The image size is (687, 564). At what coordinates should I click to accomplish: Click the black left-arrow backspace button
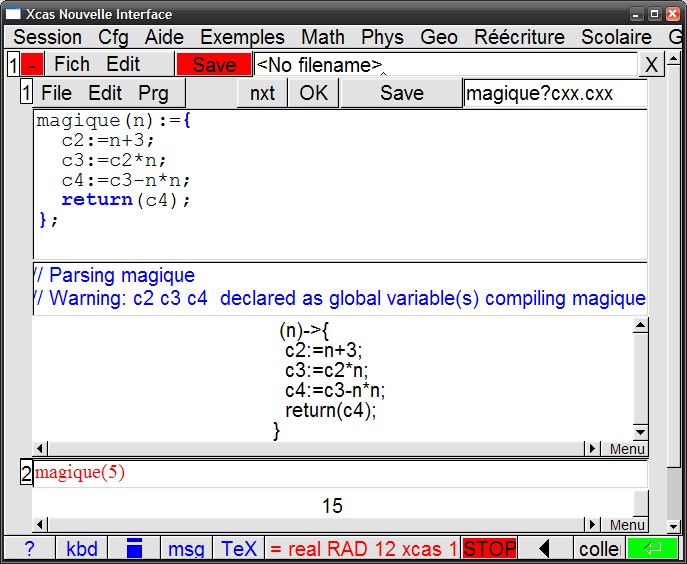(x=545, y=548)
